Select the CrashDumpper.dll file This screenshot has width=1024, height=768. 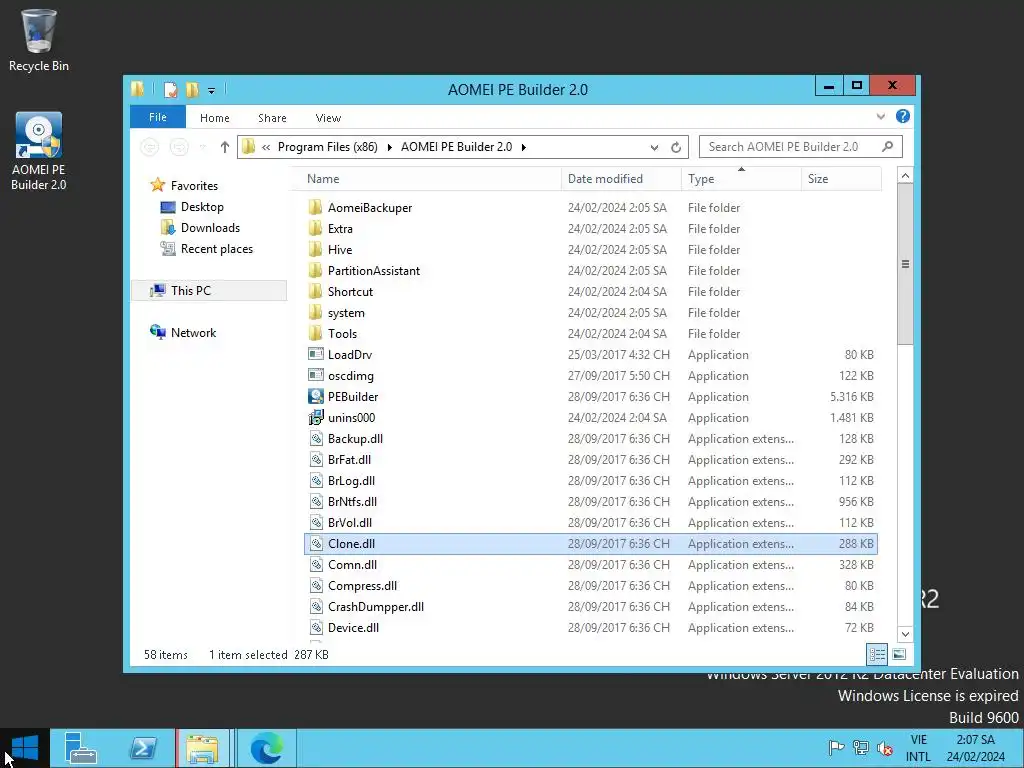[591, 607]
